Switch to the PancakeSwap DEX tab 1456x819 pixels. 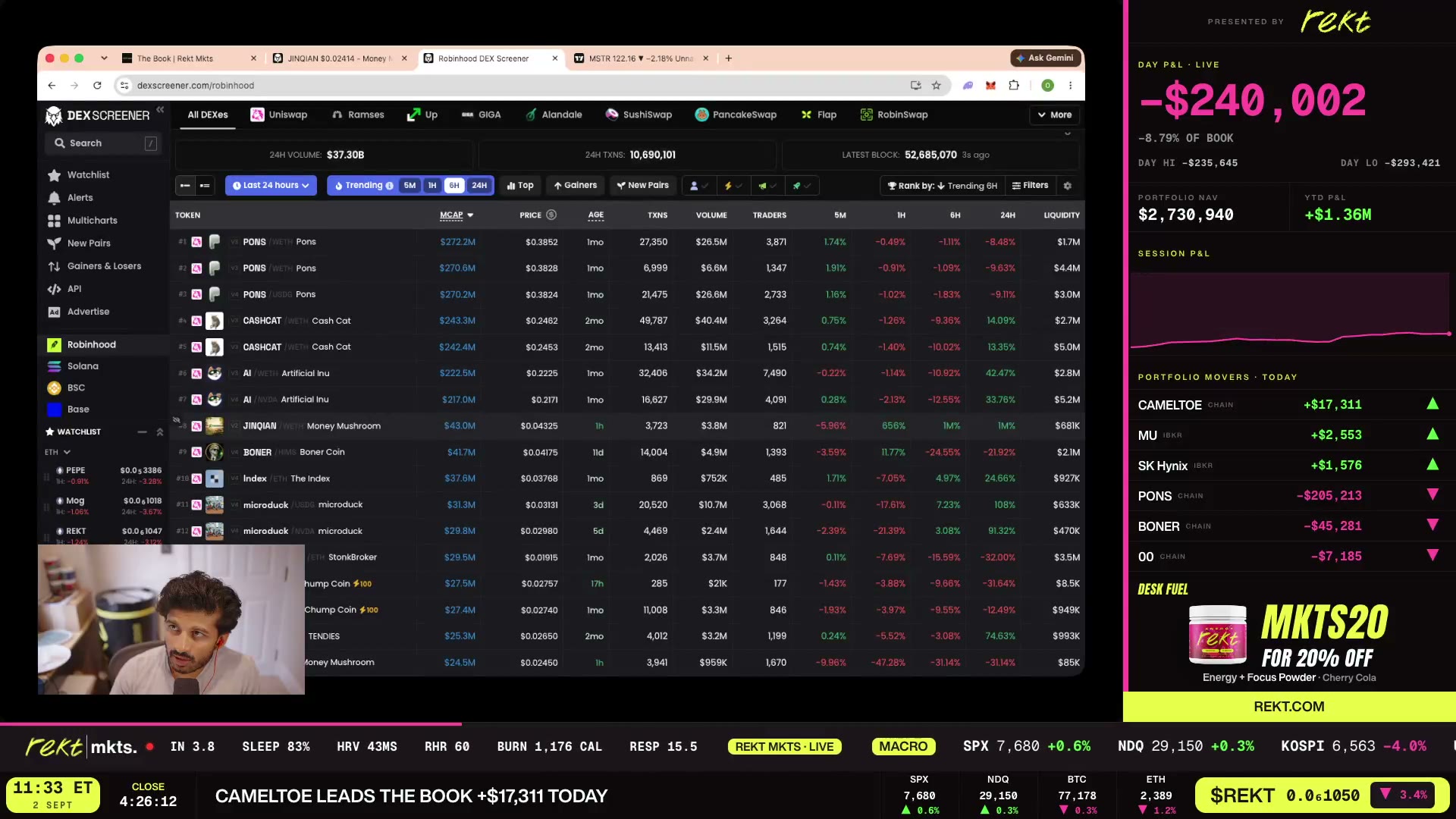(x=736, y=115)
